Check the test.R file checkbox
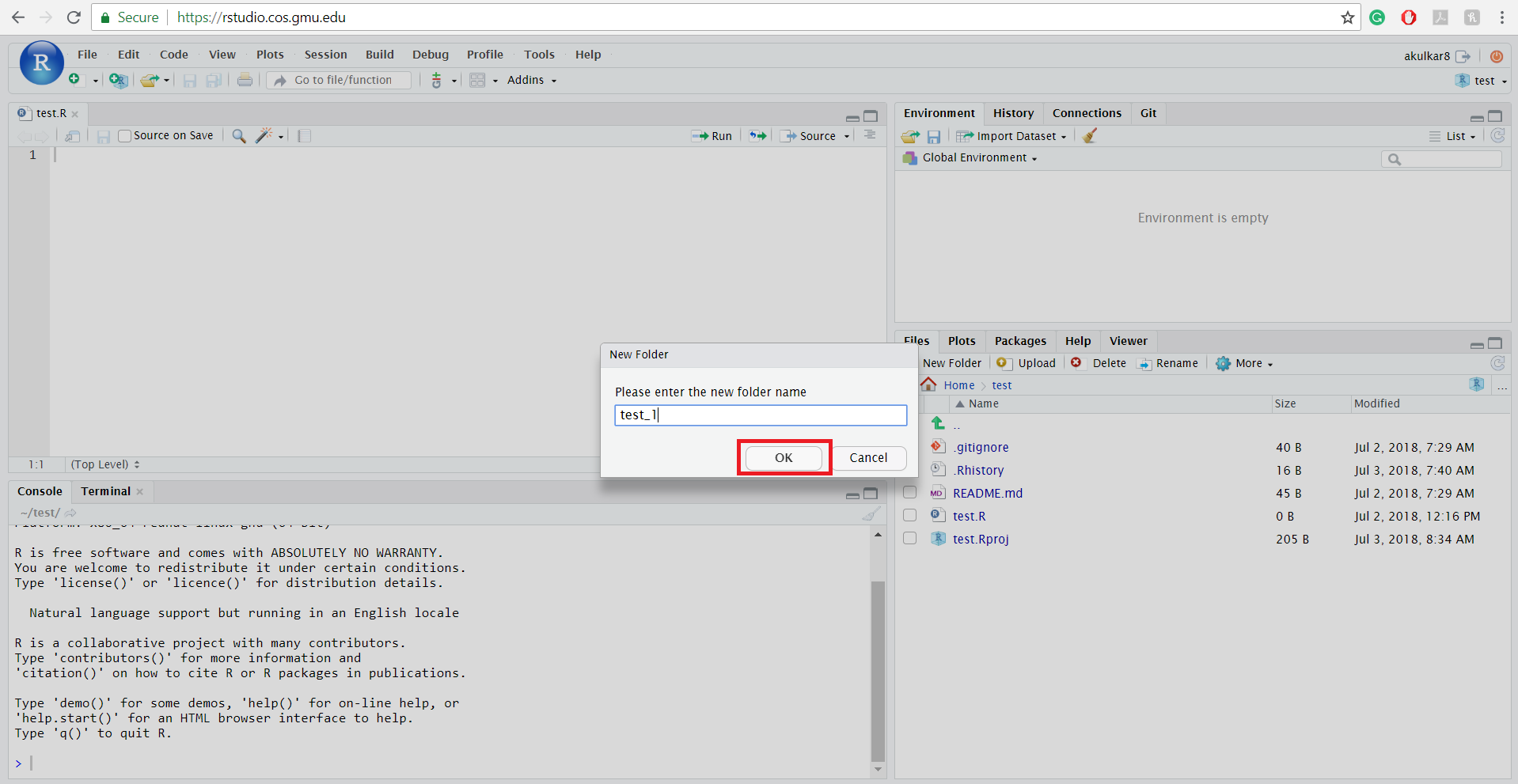Viewport: 1518px width, 784px height. coord(910,516)
